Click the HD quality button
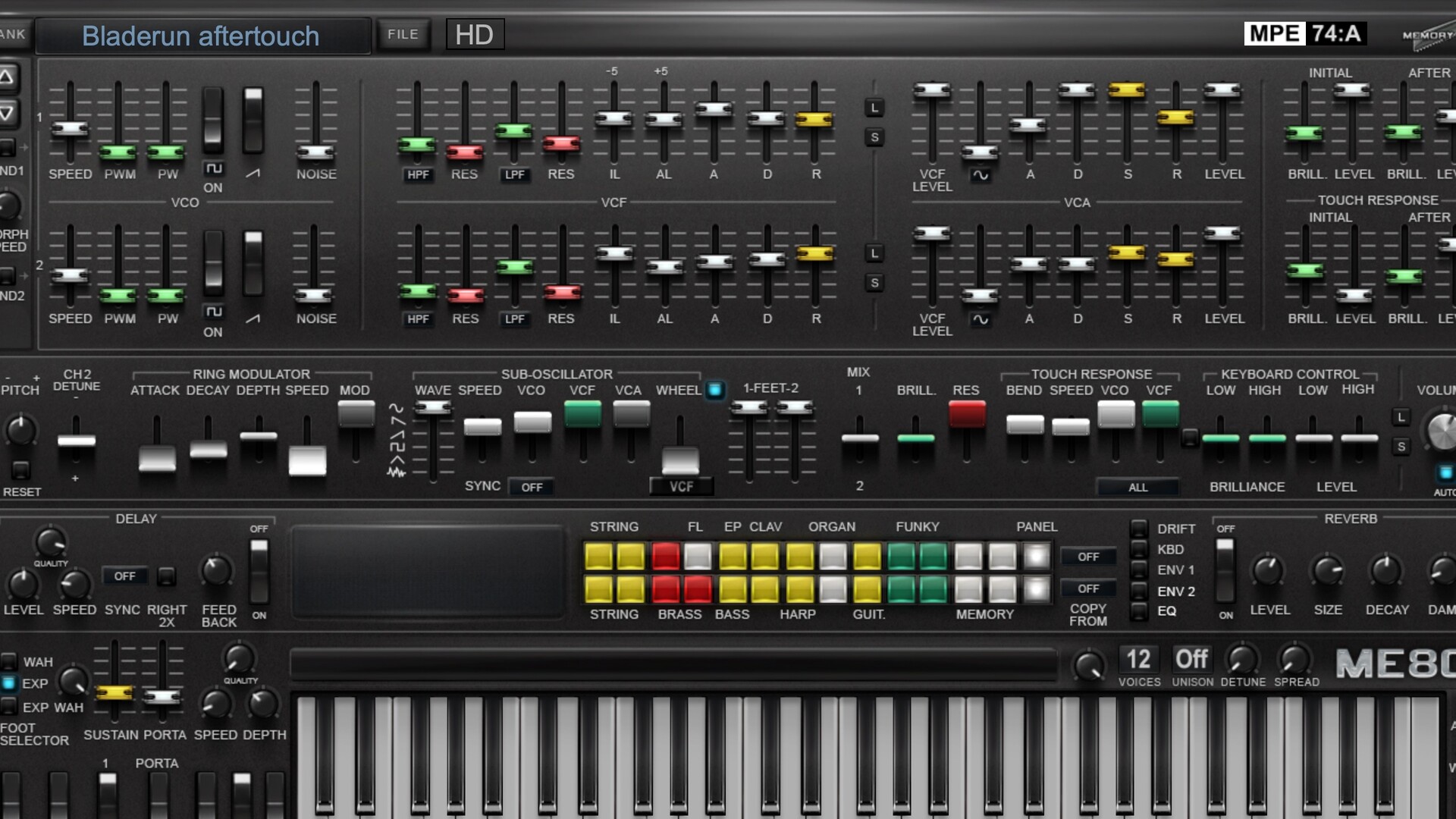 474,35
